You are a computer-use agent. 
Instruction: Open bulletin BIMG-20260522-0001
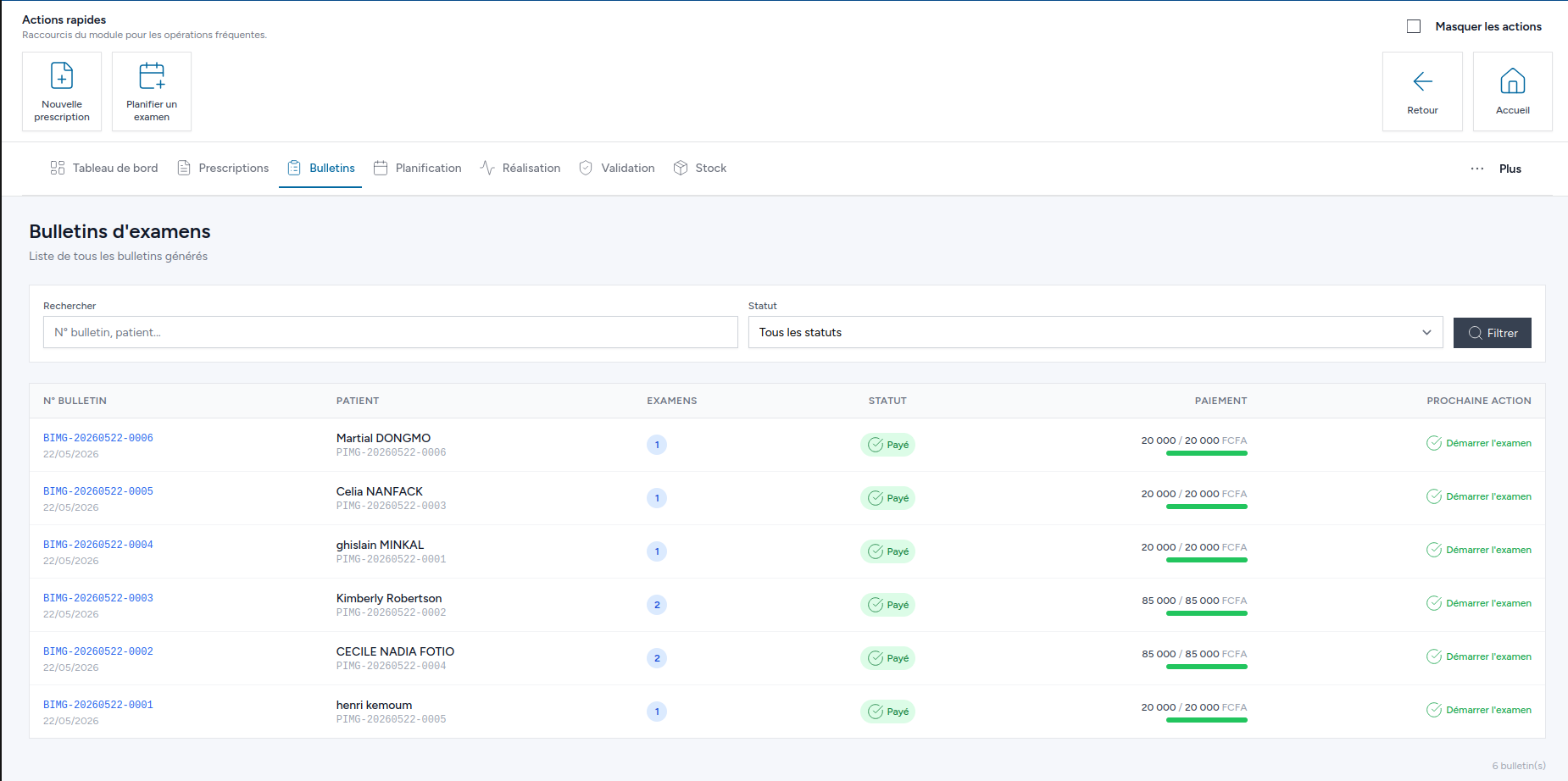[98, 705]
